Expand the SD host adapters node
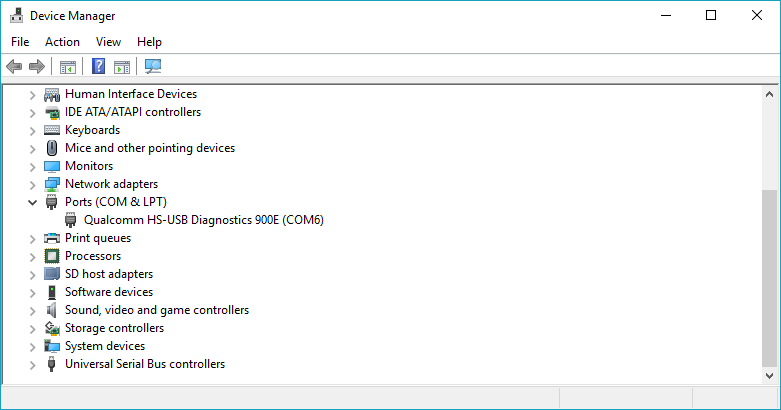The image size is (781, 410). point(32,274)
